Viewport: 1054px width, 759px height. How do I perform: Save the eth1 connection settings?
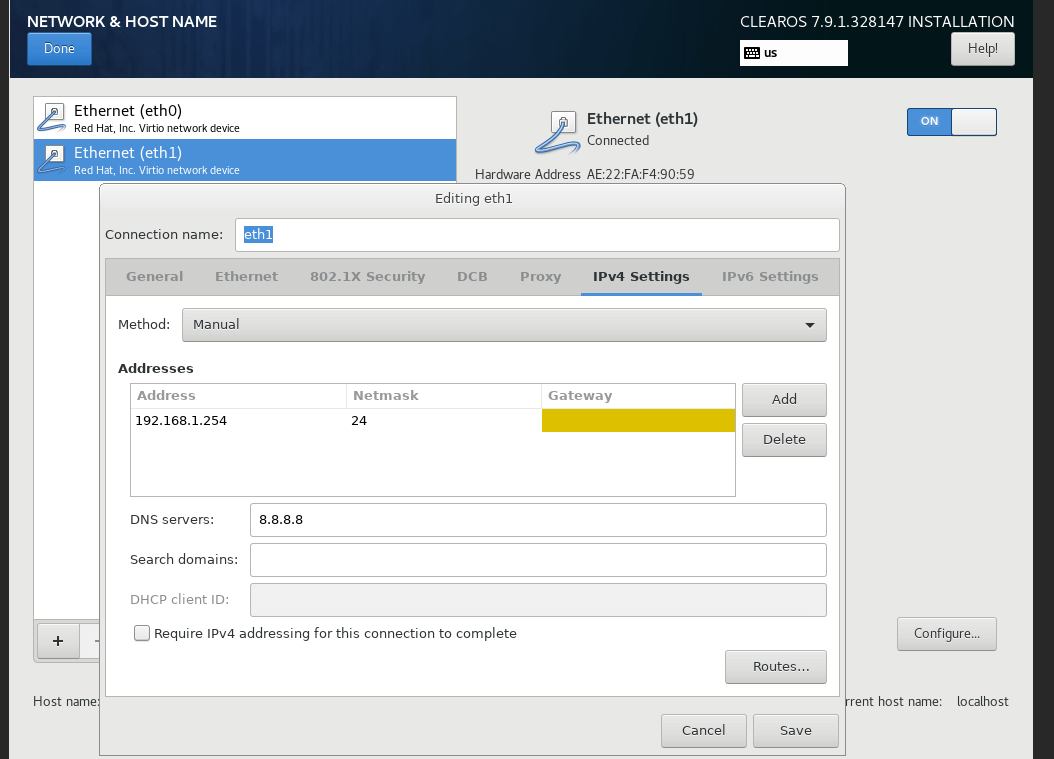(795, 730)
